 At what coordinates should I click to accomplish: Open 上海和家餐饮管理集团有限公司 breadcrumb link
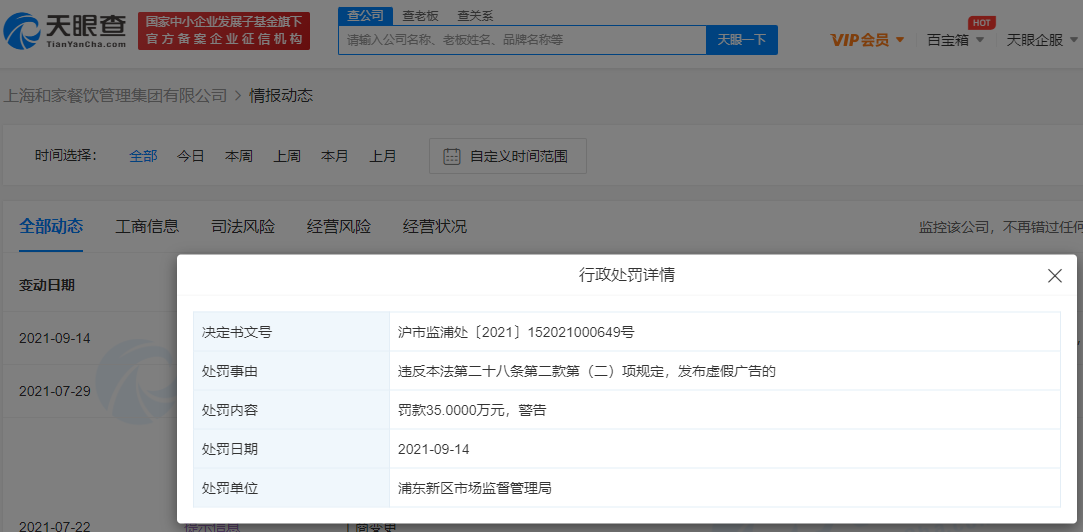(115, 96)
